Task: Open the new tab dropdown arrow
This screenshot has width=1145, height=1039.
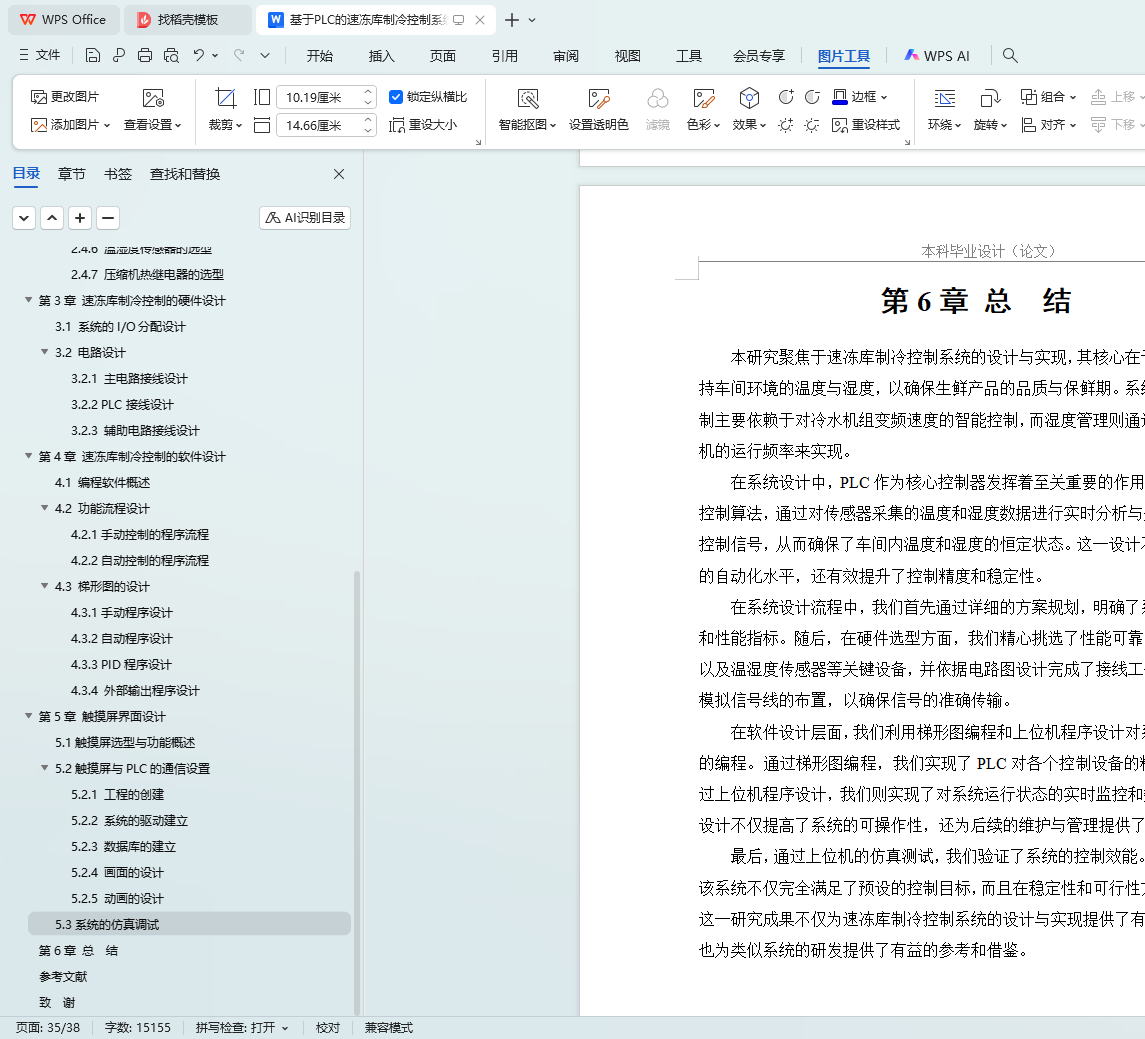Action: tap(532, 20)
